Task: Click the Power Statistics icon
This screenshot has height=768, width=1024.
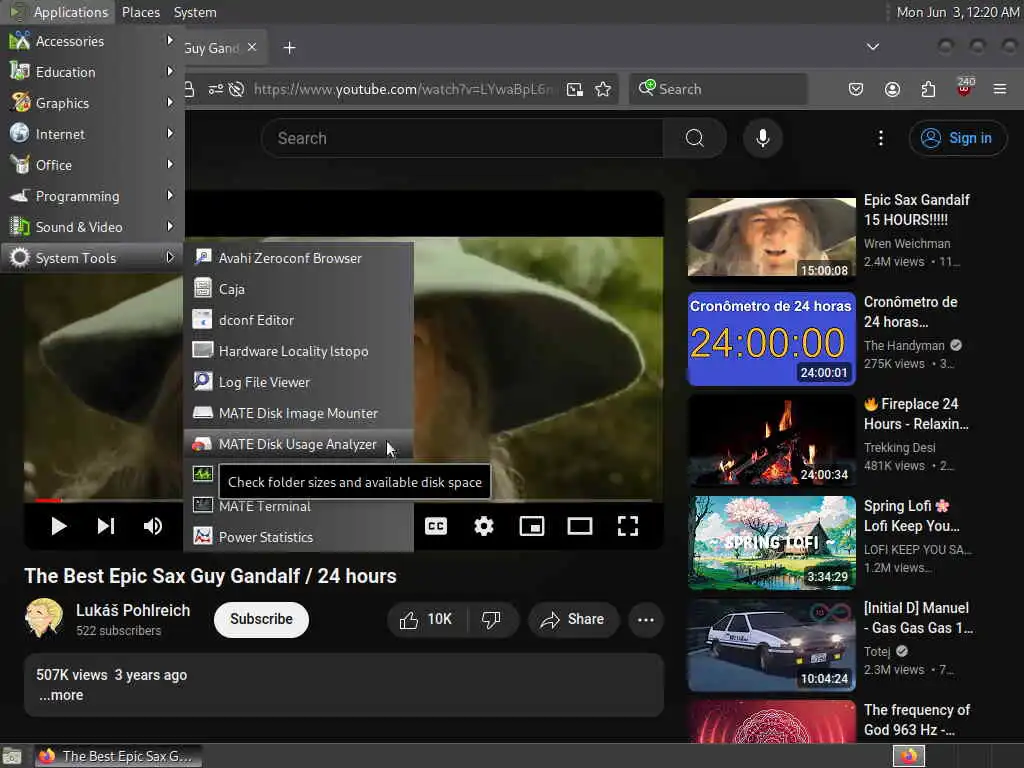Action: 203,537
